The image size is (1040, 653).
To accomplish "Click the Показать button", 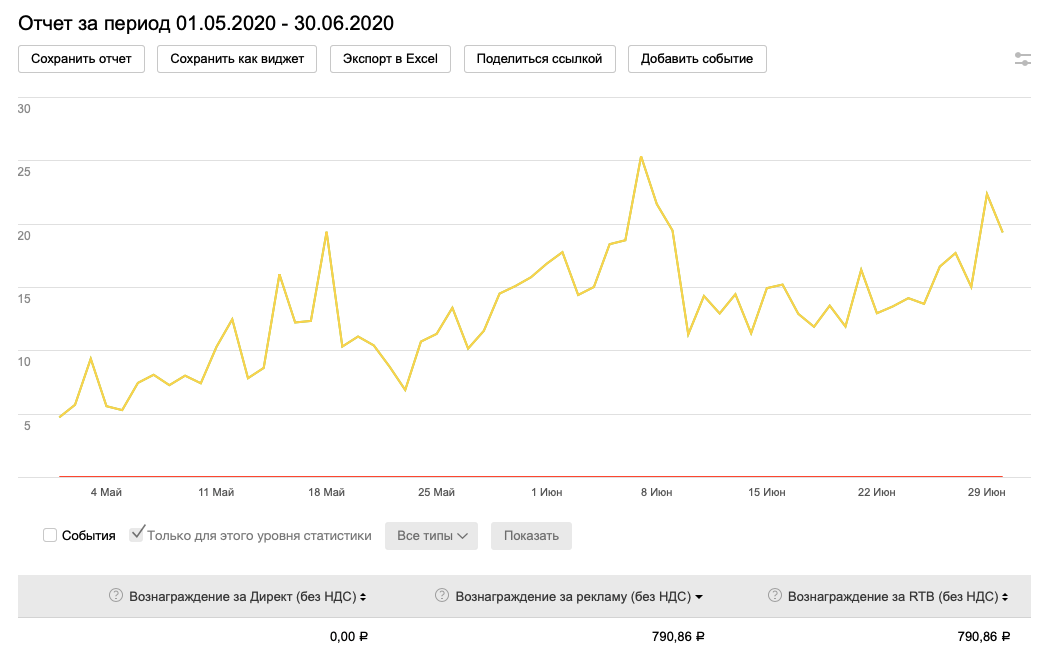I will (531, 536).
